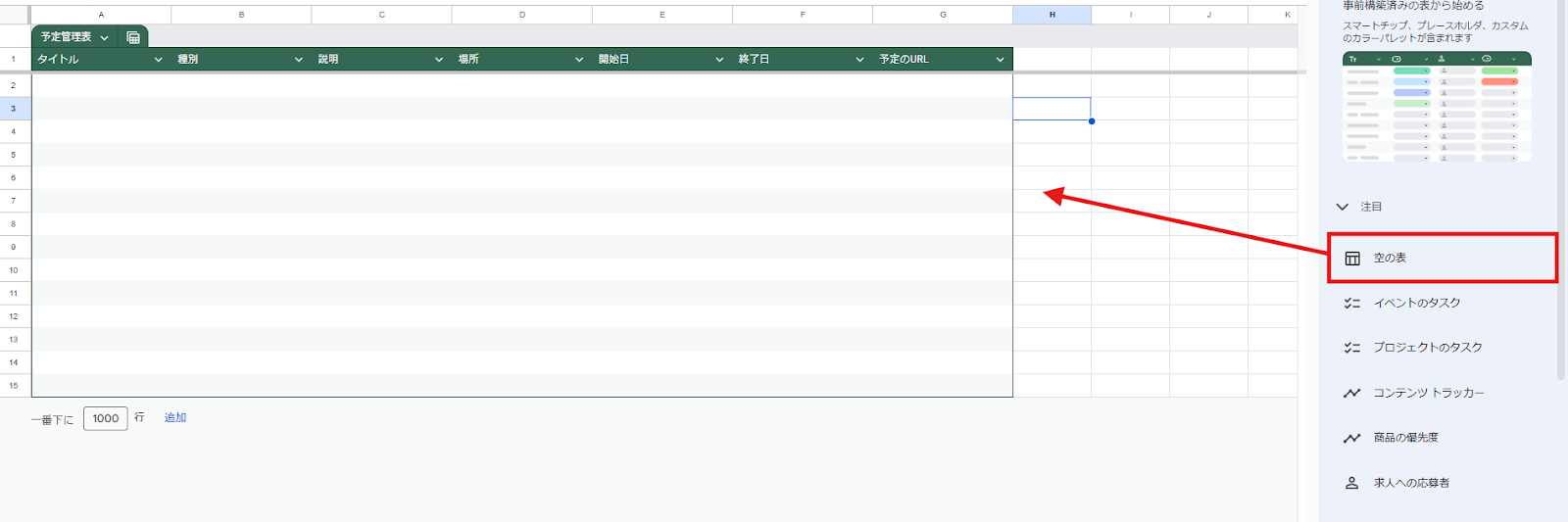
Task: Click the プロジェクトのタスク checklist icon
Action: [x=1352, y=348]
